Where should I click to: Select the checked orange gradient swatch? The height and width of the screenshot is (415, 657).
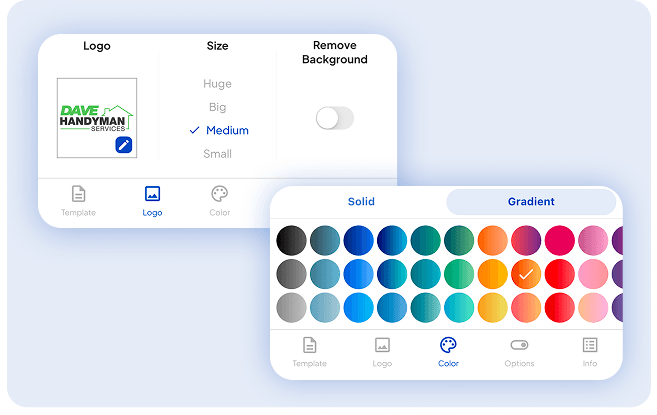coord(526,274)
